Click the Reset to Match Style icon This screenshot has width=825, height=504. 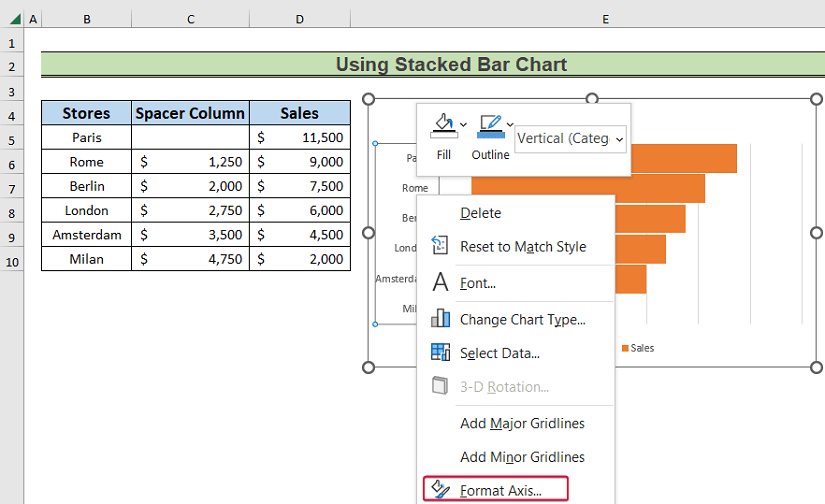coord(440,246)
